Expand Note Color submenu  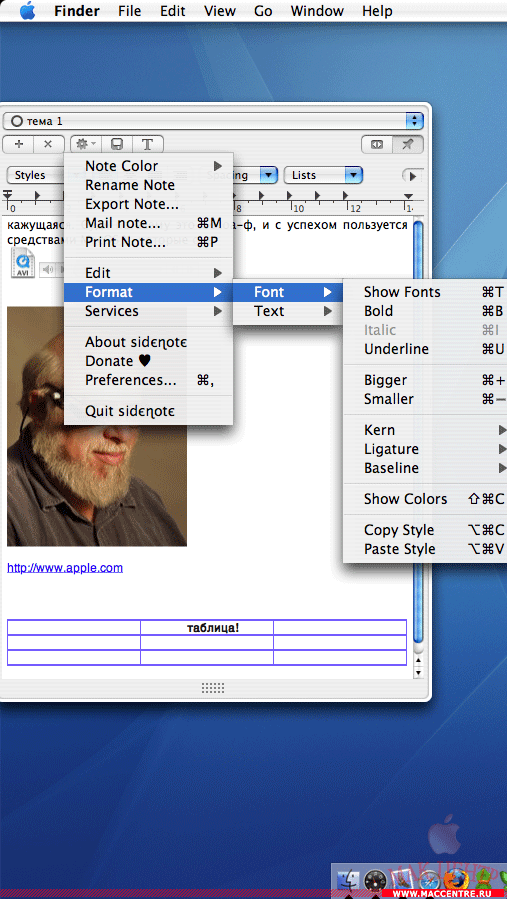coord(149,166)
